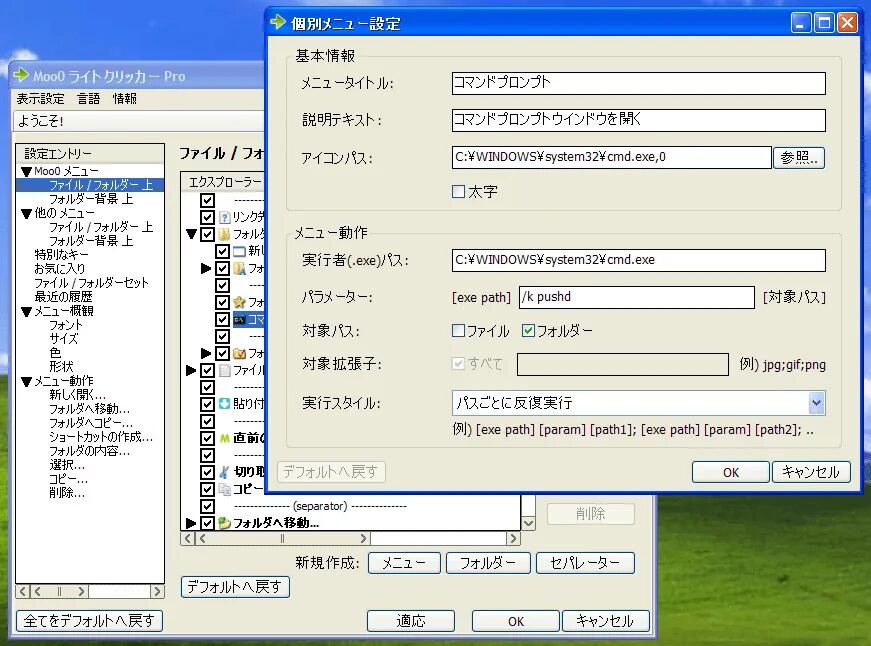Collapse the Moo0 メニュー tree node
The height and width of the screenshot is (646, 871).
pos(26,171)
